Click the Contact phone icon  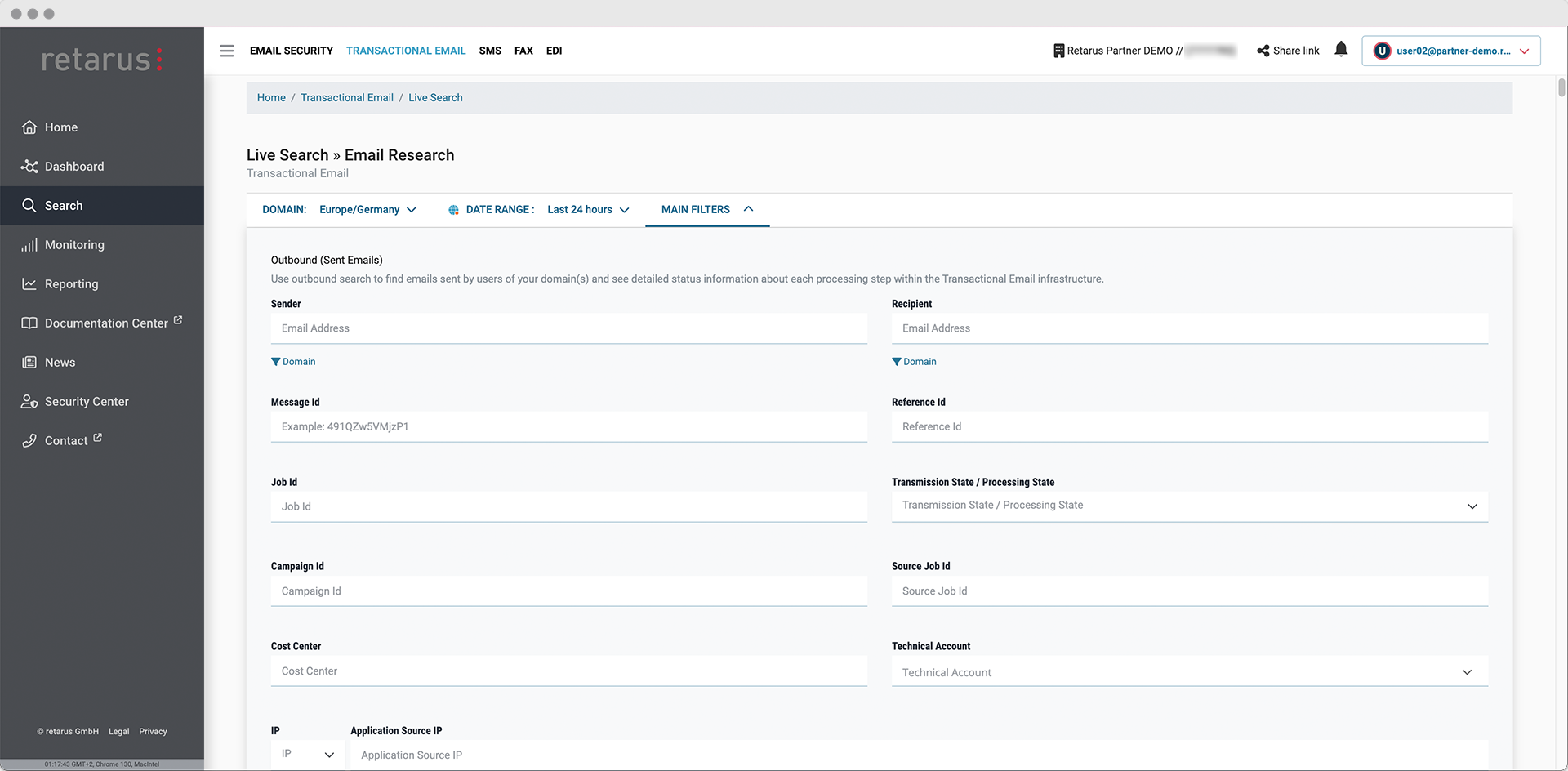click(29, 441)
